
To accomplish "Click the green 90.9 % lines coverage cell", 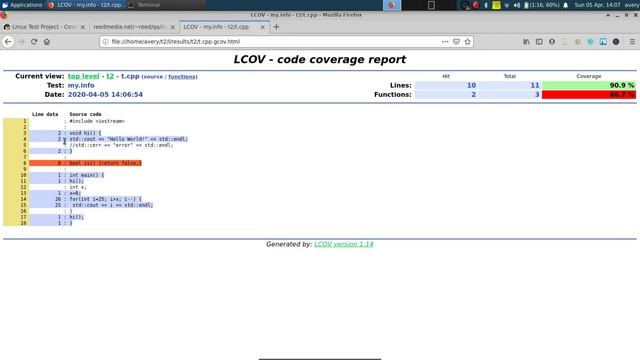I will 589,85.
